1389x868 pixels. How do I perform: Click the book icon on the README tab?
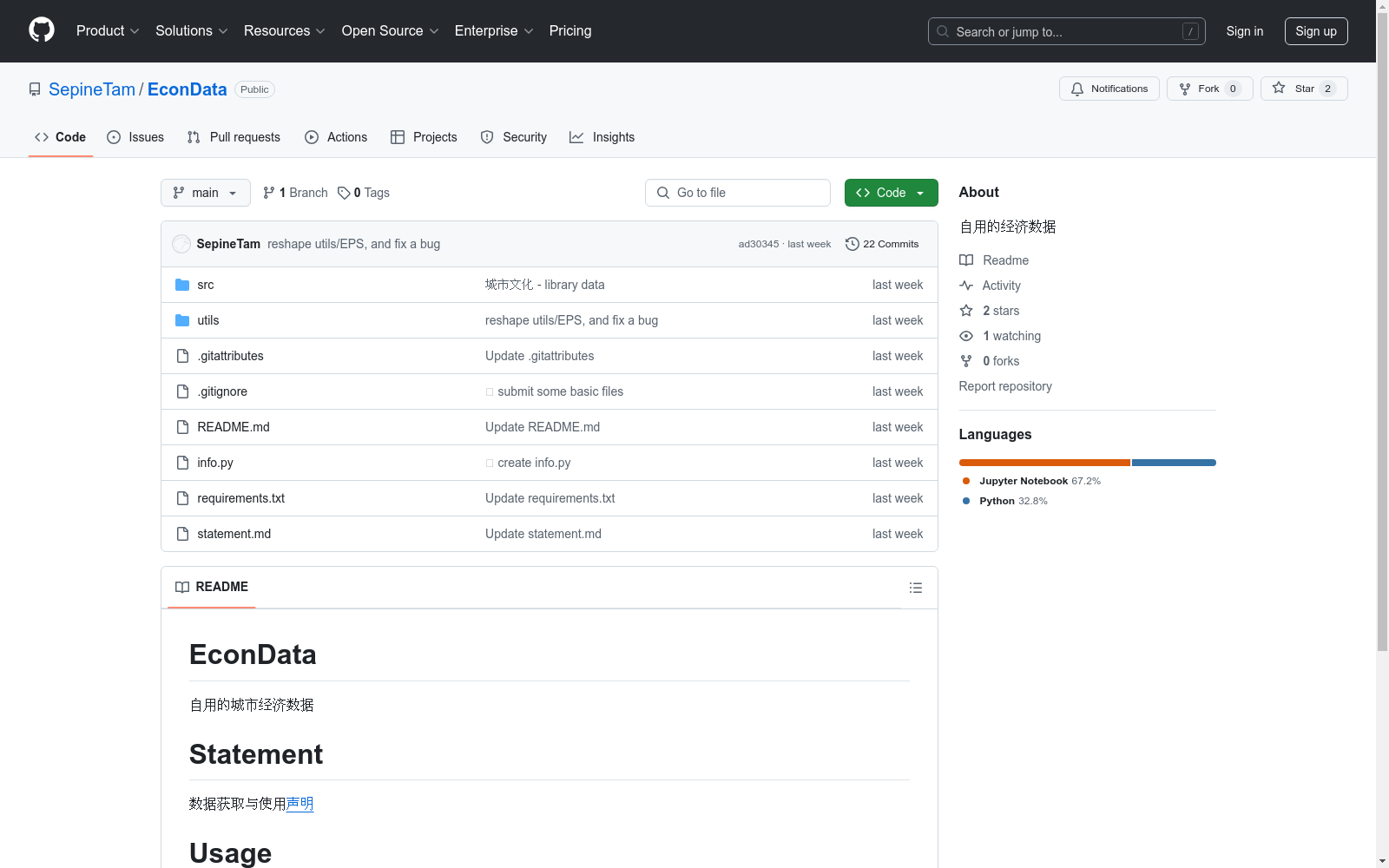tap(182, 588)
